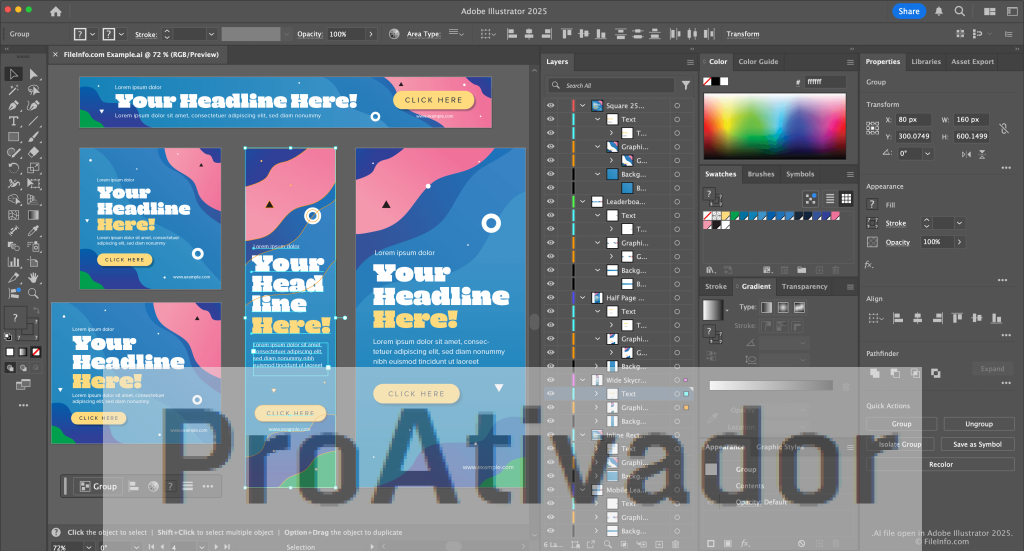The width and height of the screenshot is (1024, 551).
Task: Click the hex color field ffffff
Action: pos(824,82)
